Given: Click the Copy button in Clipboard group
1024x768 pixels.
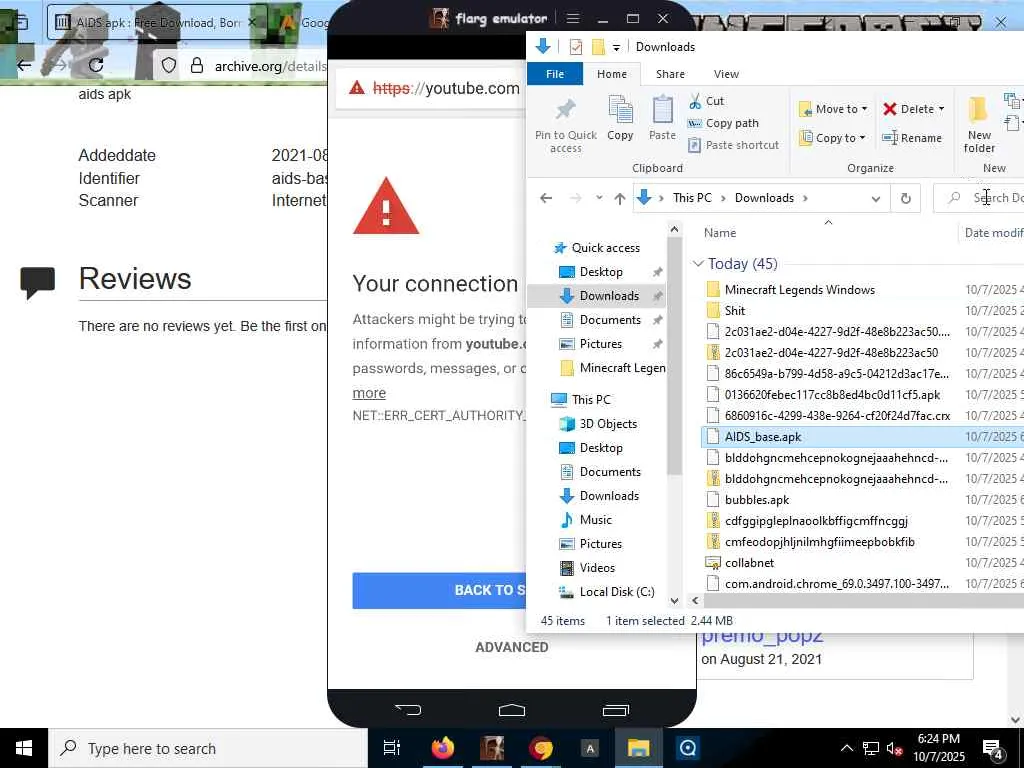Looking at the screenshot, I should (x=620, y=118).
